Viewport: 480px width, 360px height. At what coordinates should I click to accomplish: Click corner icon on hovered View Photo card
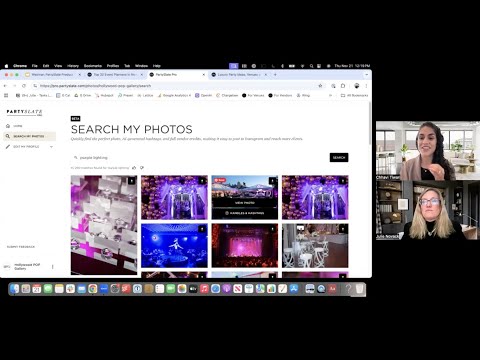click(272, 181)
